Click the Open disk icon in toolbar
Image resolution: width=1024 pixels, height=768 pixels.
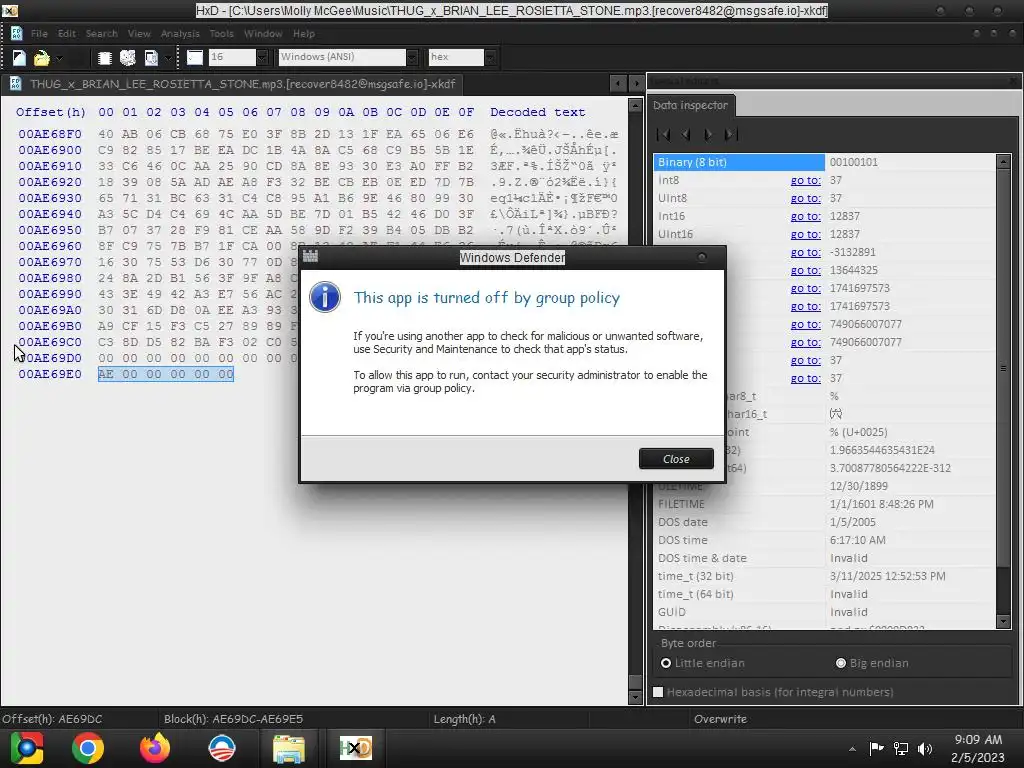(x=128, y=58)
